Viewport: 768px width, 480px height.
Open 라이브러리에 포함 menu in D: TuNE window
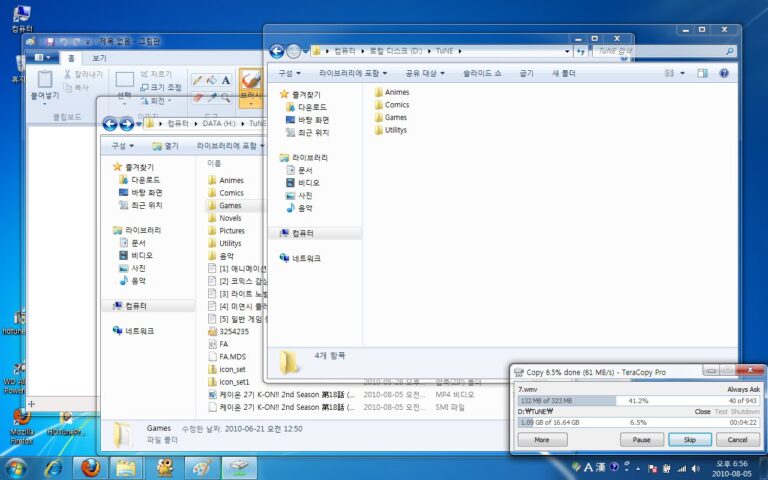[353, 73]
